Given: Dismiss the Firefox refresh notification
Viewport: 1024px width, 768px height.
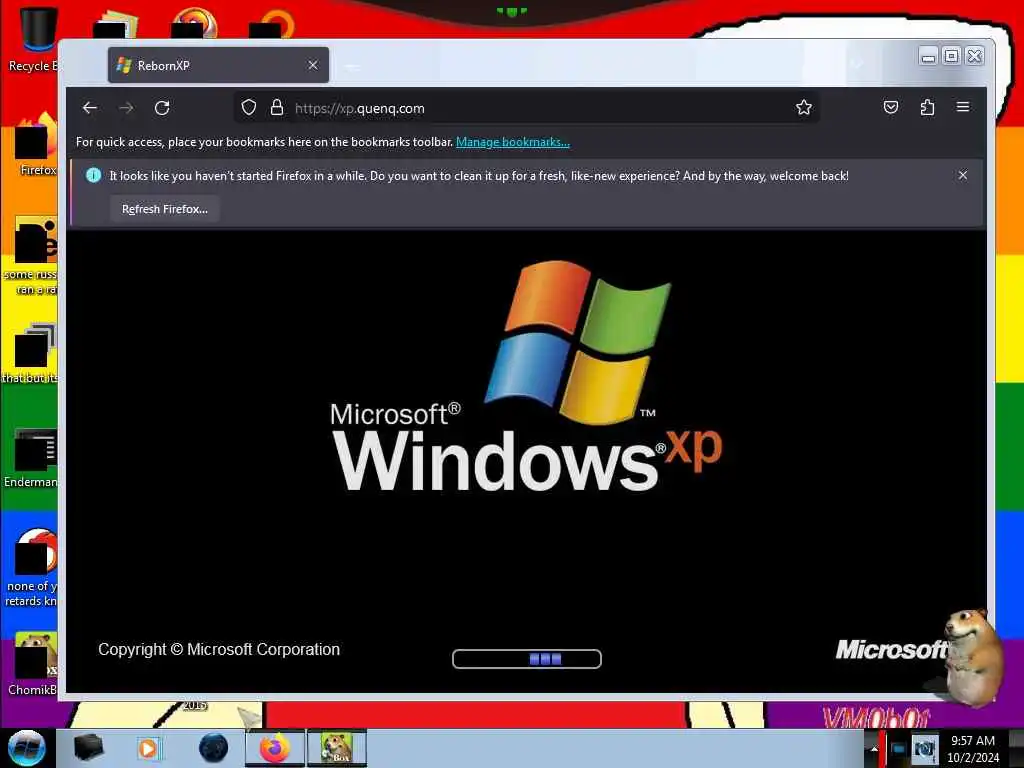Looking at the screenshot, I should pyautogui.click(x=963, y=175).
